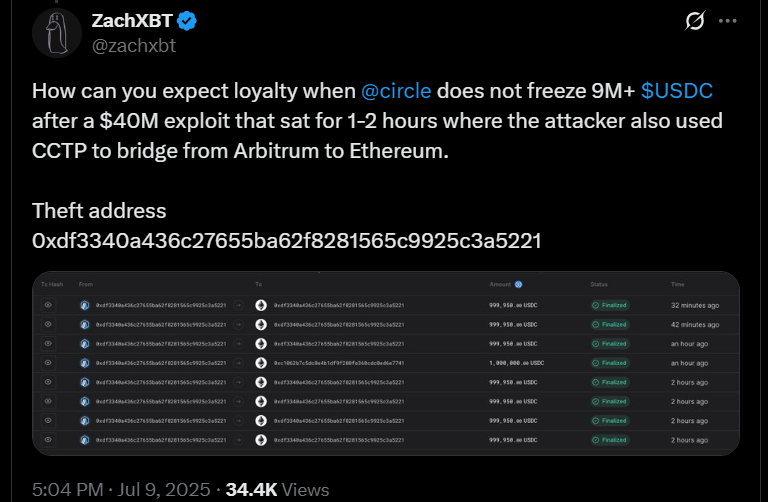This screenshot has height=502, width=768.
Task: Click the blue verified badge next to ZachXBT
Action: [187, 21]
